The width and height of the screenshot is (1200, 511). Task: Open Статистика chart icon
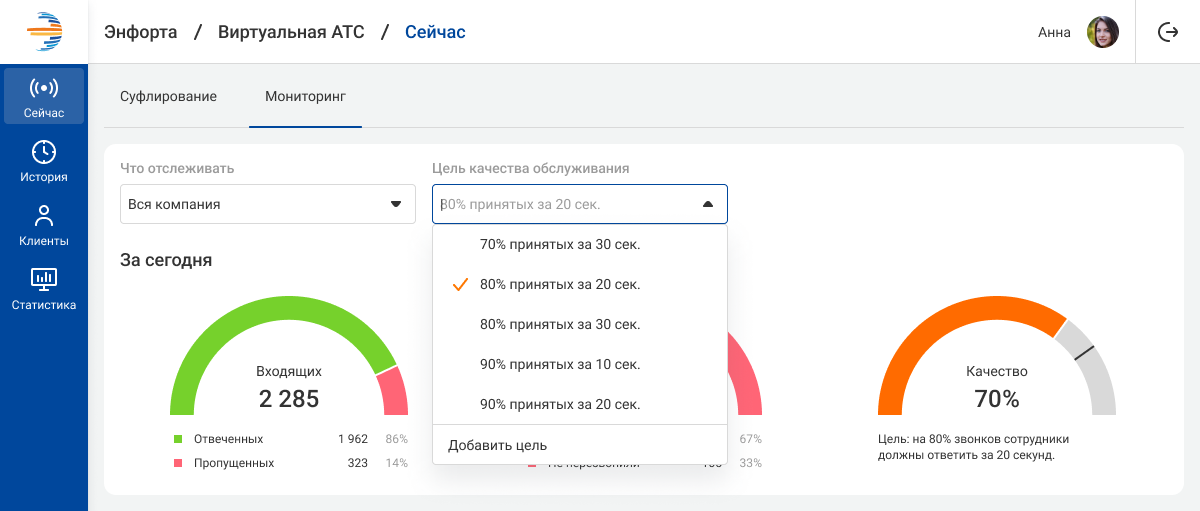point(44,279)
